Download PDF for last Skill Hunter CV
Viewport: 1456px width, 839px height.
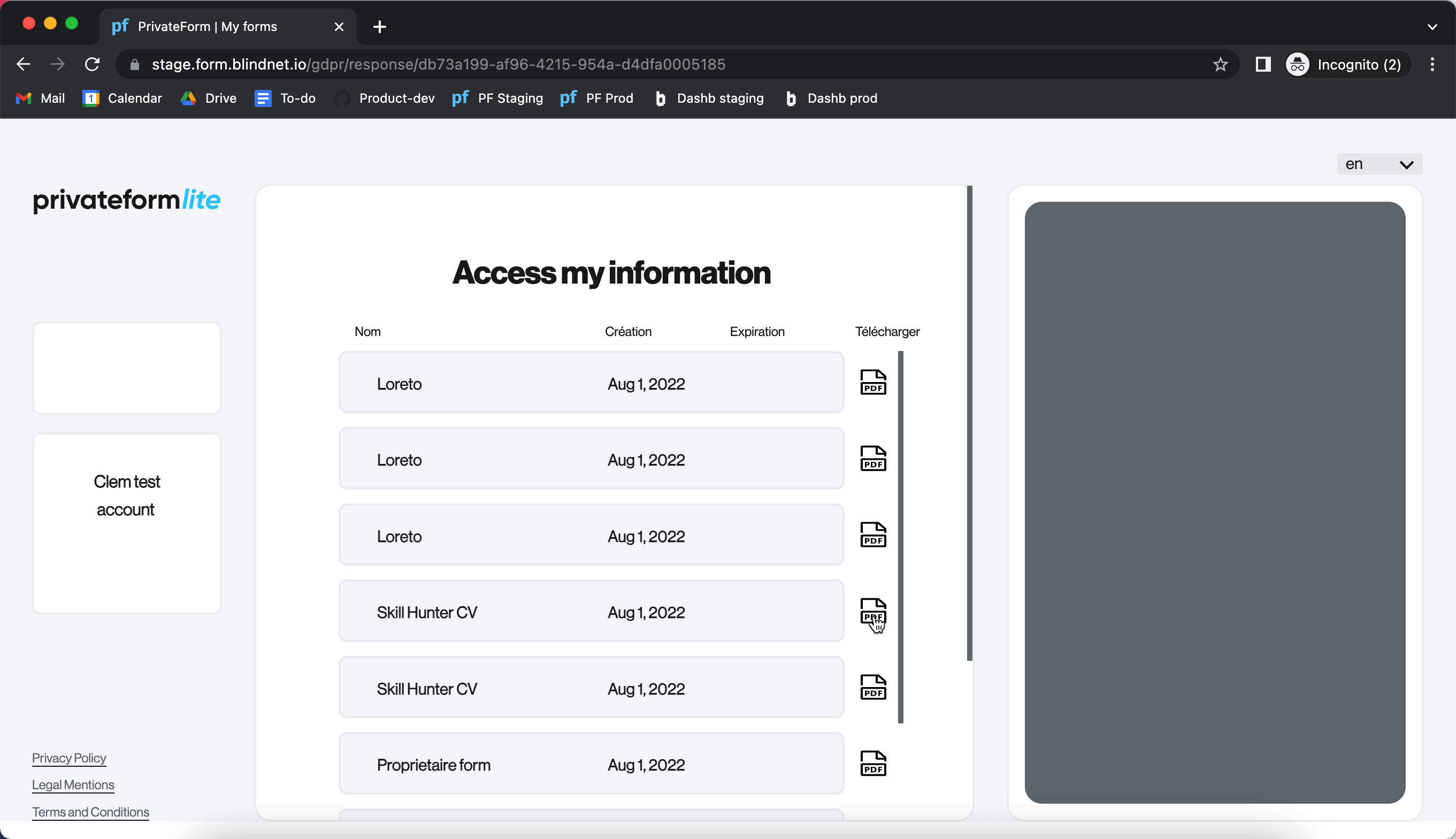(x=873, y=688)
